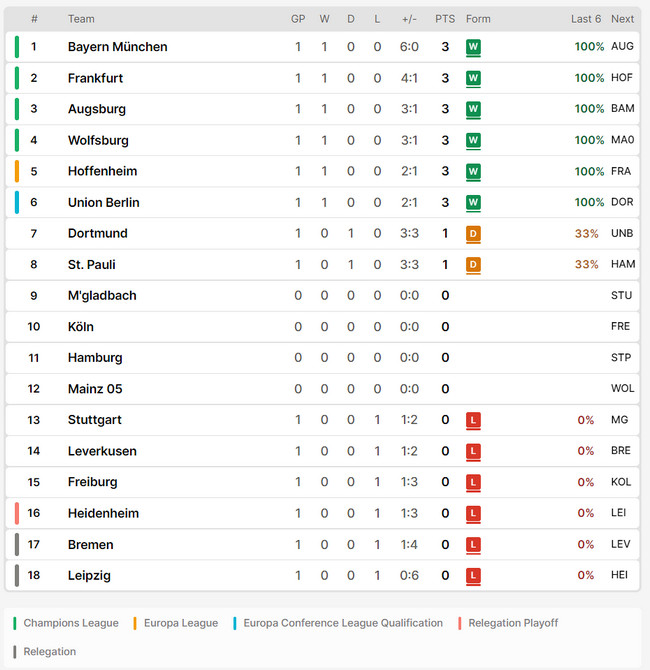Click Bayern München's green W form badge
Image resolution: width=650 pixels, height=670 pixels.
(473, 47)
